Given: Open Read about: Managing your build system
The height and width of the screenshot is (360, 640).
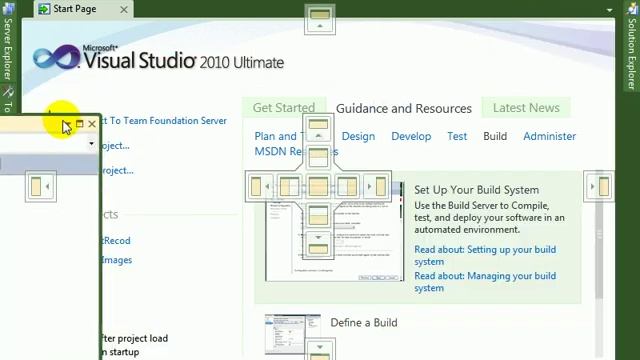Looking at the screenshot, I should point(485,282).
